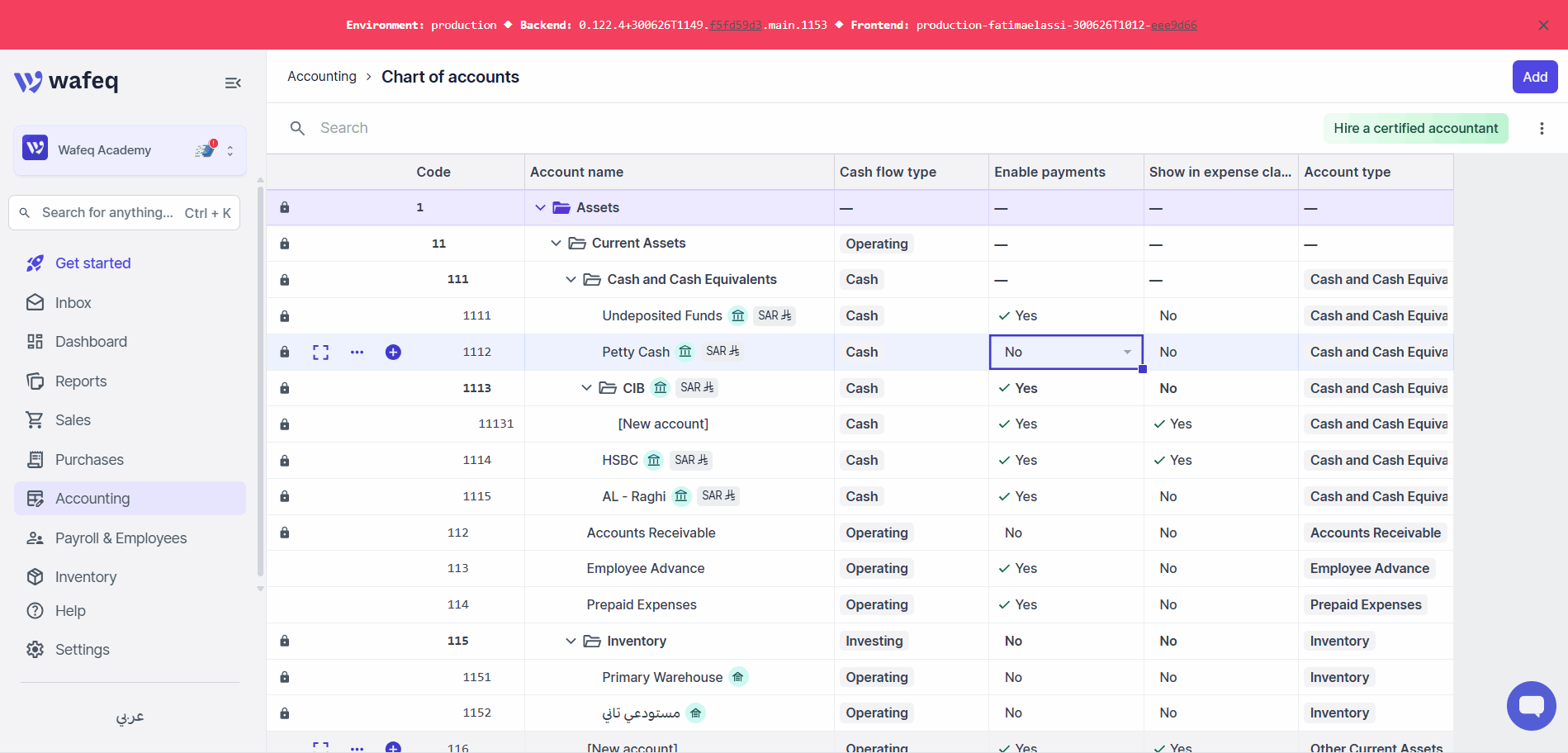Open the Enable payments dropdown for Petty Cash
The width and height of the screenshot is (1568, 753).
[x=1066, y=353]
